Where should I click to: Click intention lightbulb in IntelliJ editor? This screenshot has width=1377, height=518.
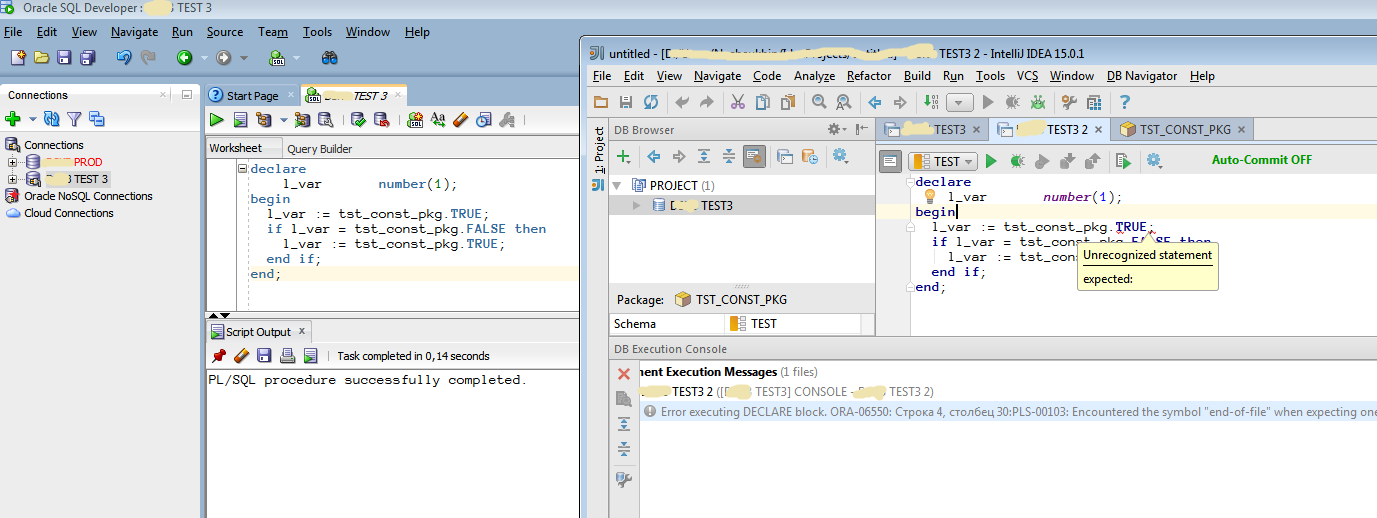[x=929, y=197]
